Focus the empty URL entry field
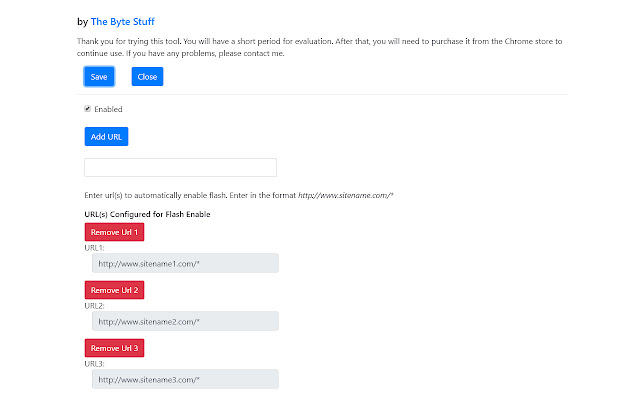The image size is (640, 400). (x=180, y=167)
